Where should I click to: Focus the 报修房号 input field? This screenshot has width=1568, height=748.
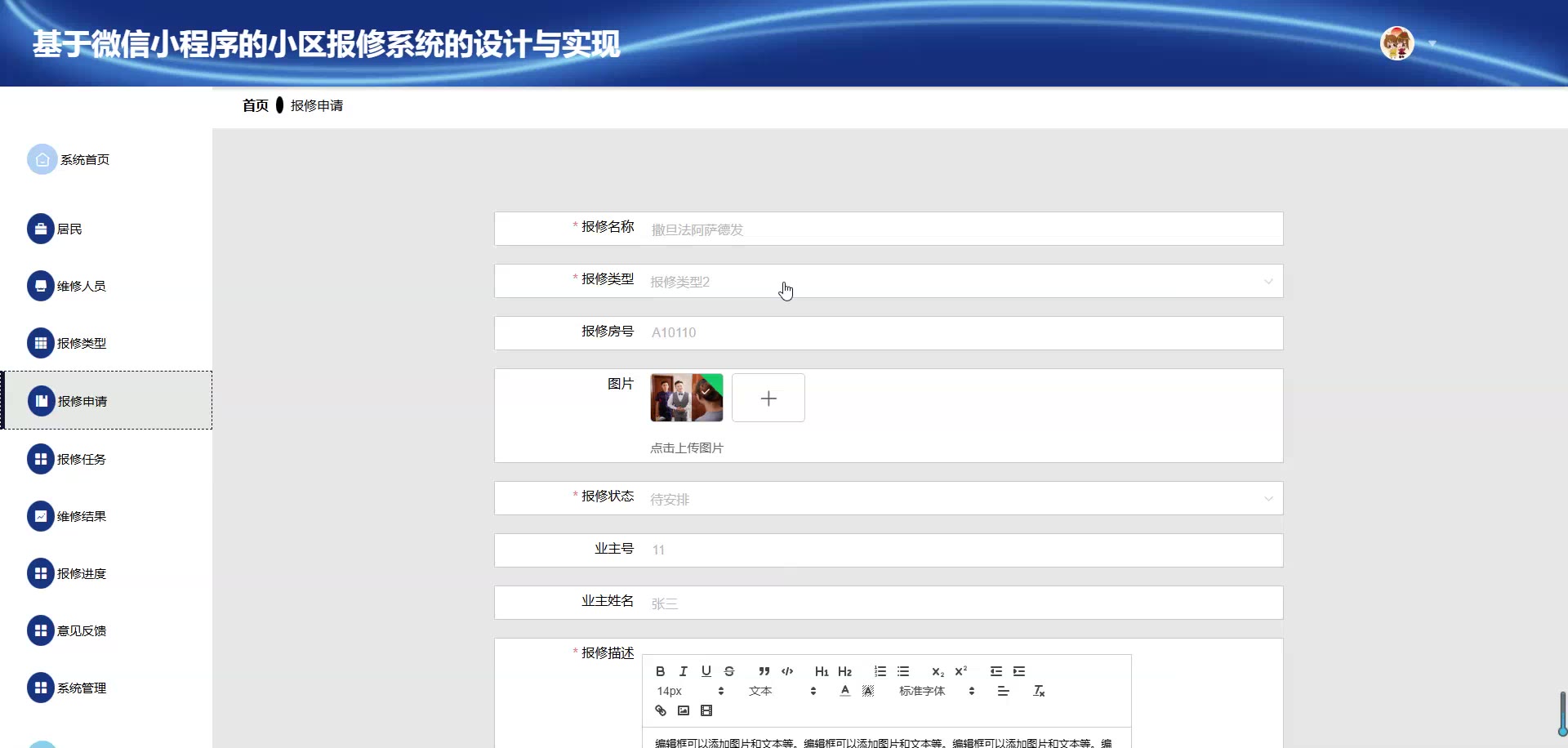962,333
